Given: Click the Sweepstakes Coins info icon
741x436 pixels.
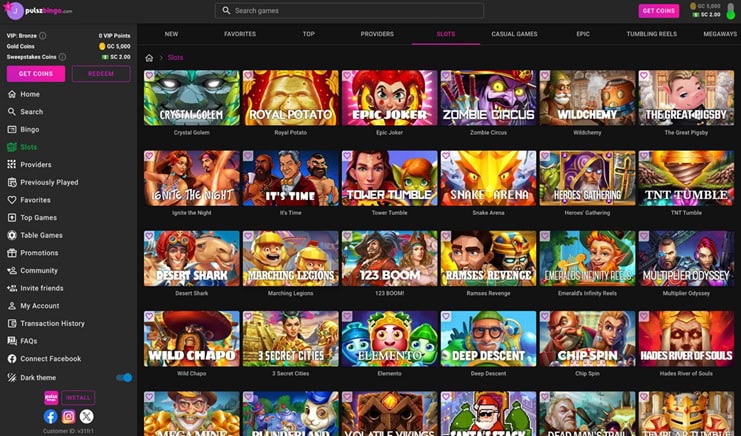Looking at the screenshot, I should [x=62, y=57].
